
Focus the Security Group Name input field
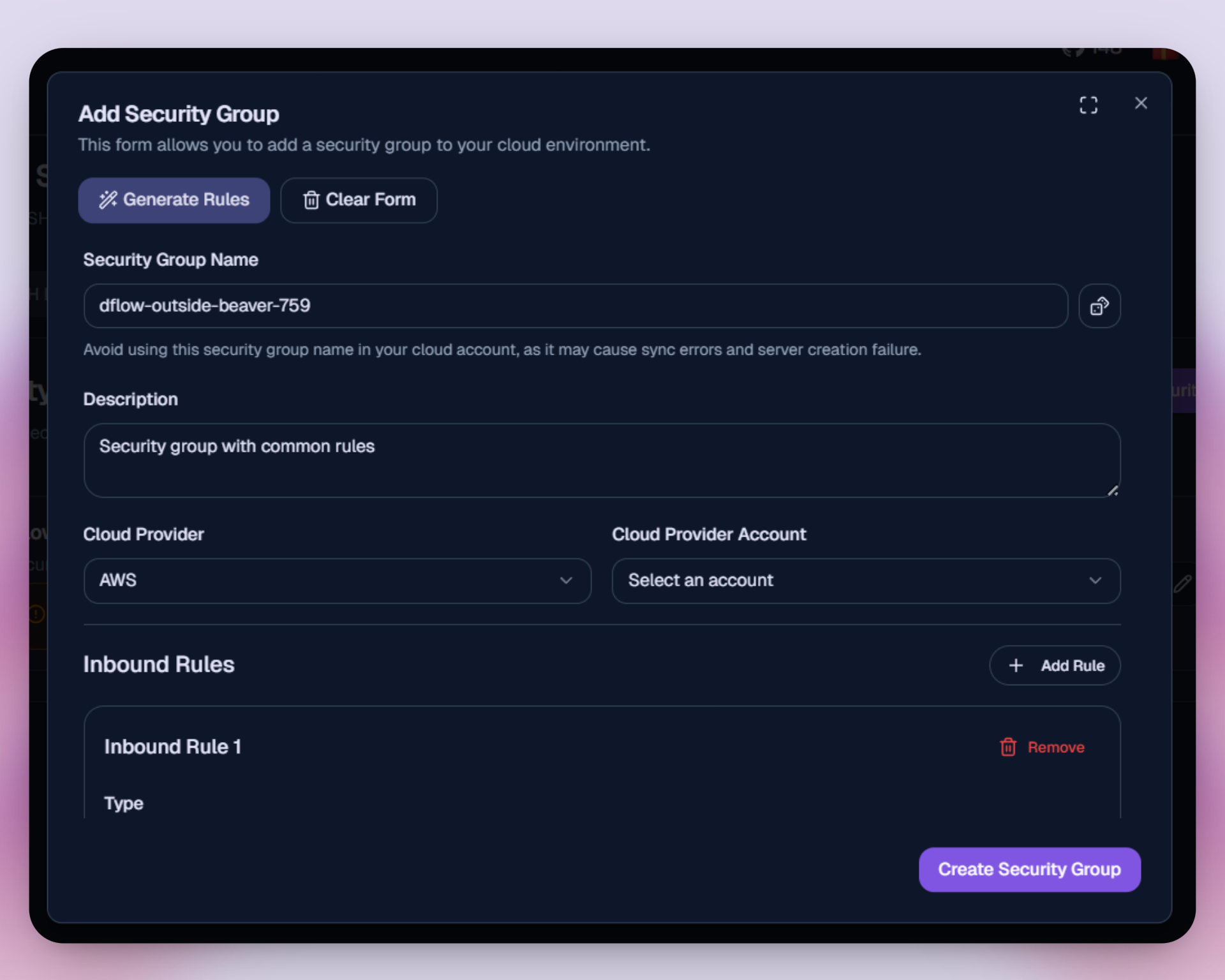pos(574,306)
